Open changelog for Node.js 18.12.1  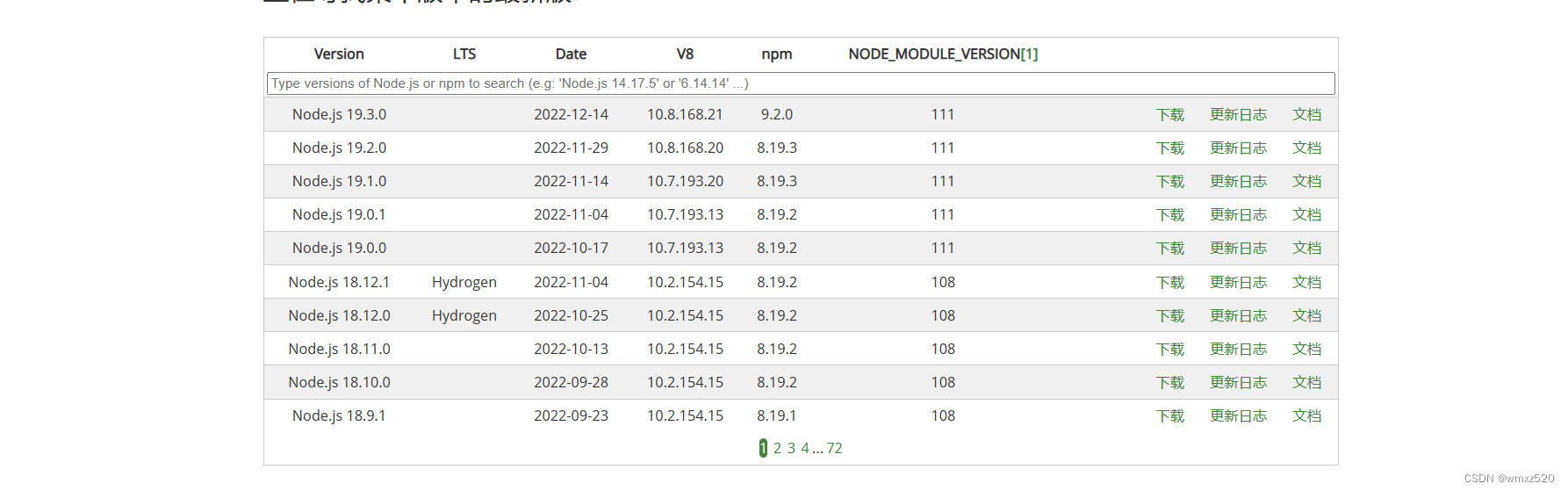click(x=1238, y=283)
